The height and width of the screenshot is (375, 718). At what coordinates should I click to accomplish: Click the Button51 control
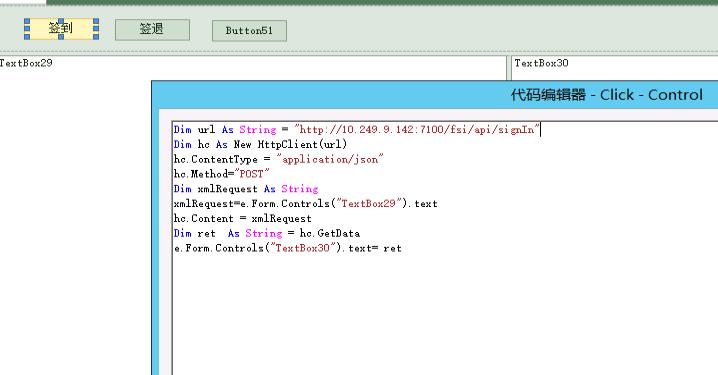click(x=249, y=31)
